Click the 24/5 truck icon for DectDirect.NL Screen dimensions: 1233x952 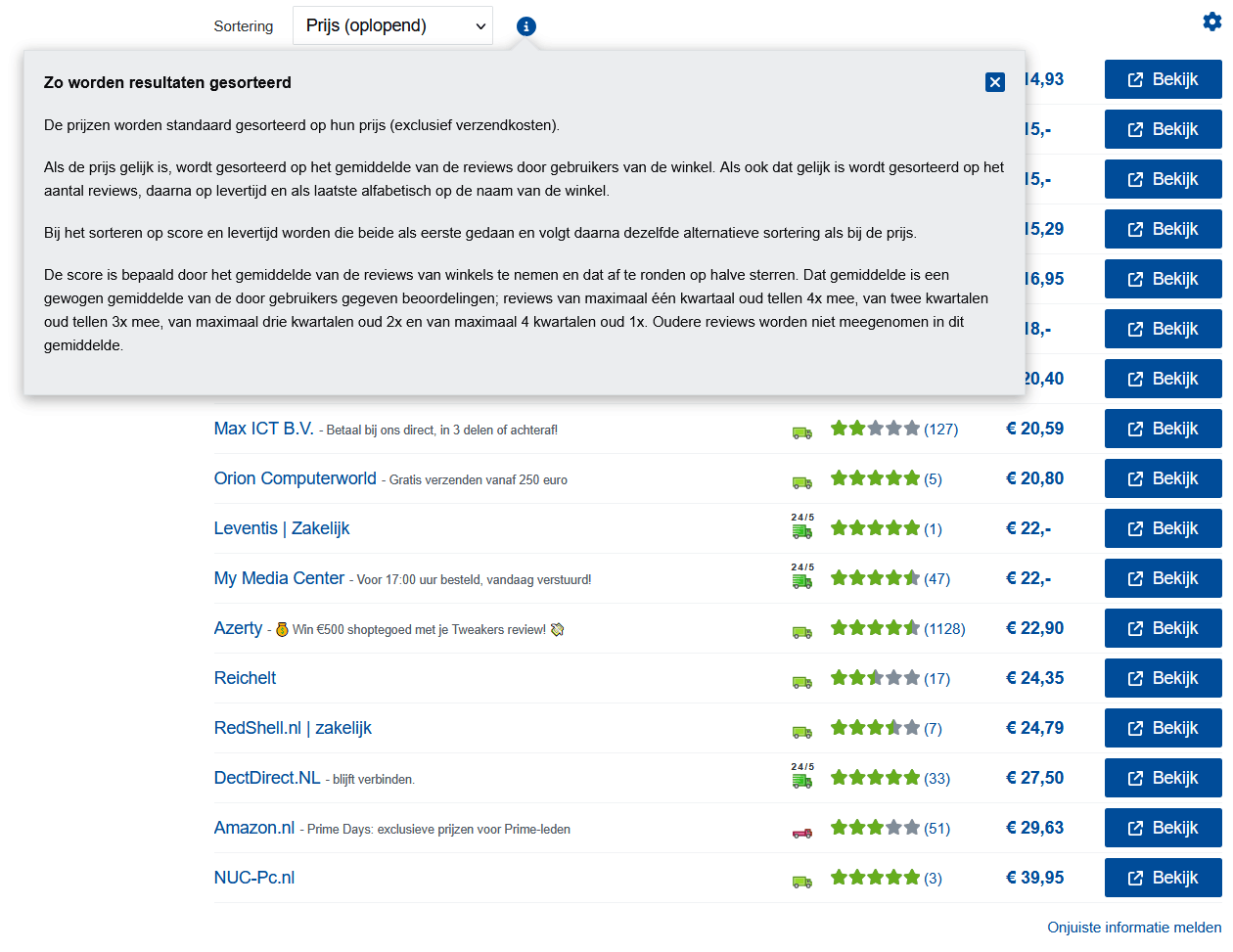[801, 780]
